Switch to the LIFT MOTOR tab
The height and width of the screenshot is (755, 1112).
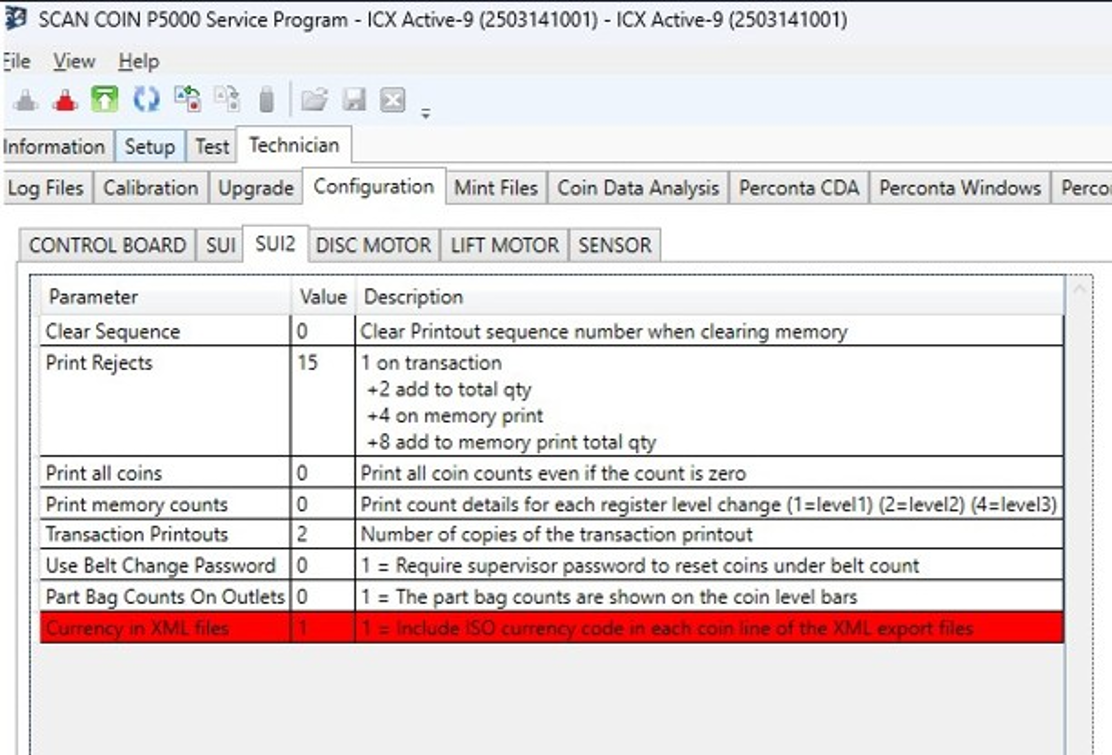point(505,245)
